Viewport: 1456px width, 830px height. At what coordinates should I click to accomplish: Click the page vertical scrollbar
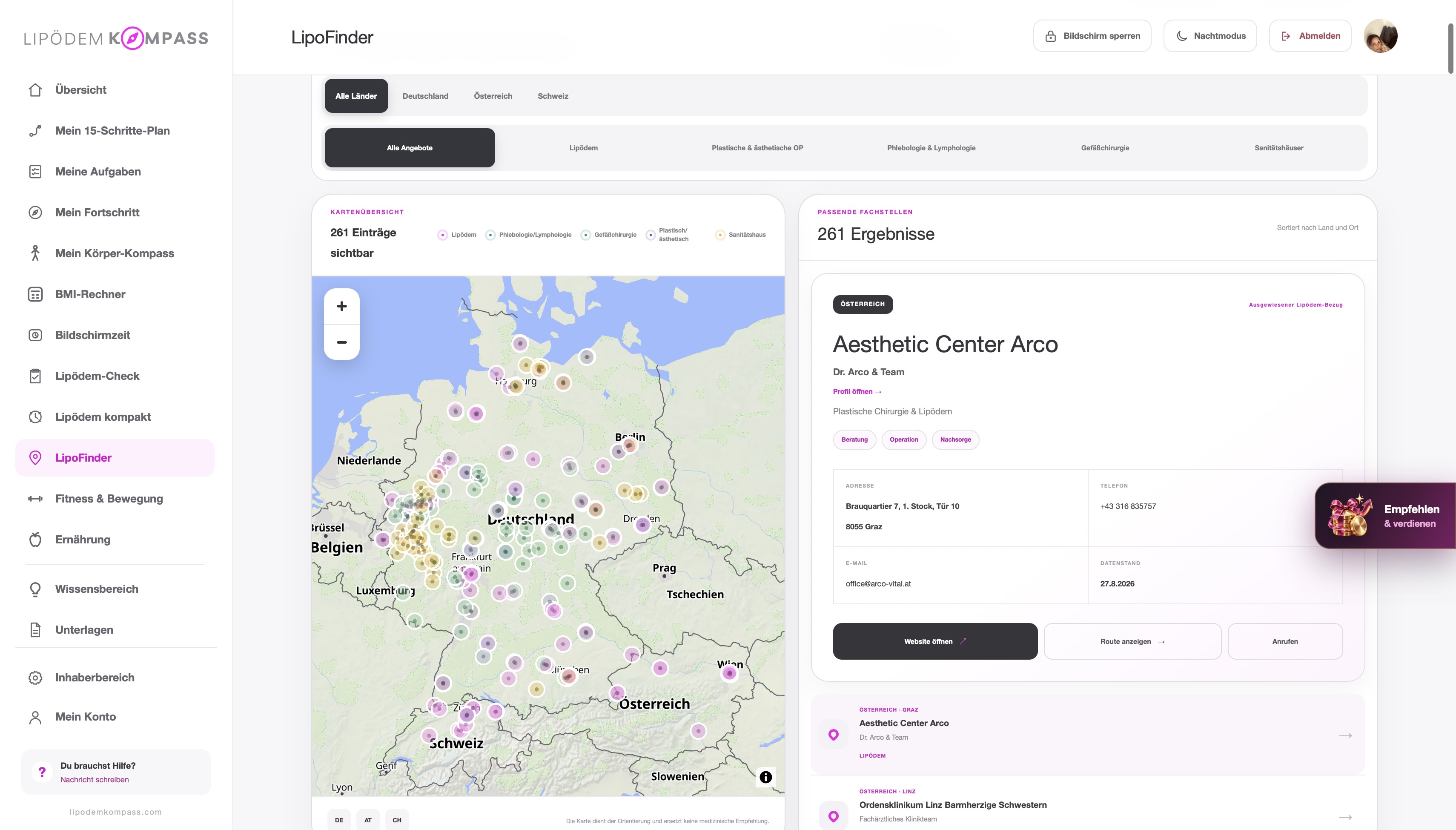click(1451, 49)
